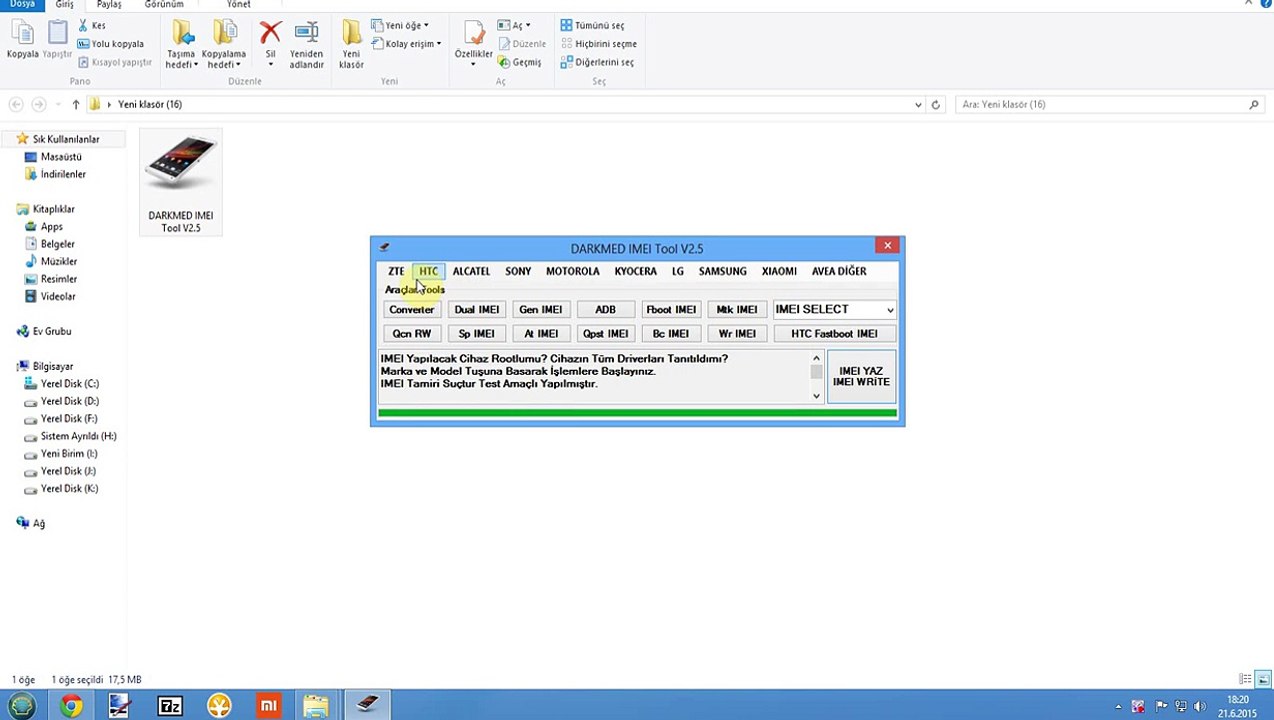Screen dimensions: 1274x720
Task: Click Ev Grubu in the sidebar
Action: pyautogui.click(x=52, y=331)
